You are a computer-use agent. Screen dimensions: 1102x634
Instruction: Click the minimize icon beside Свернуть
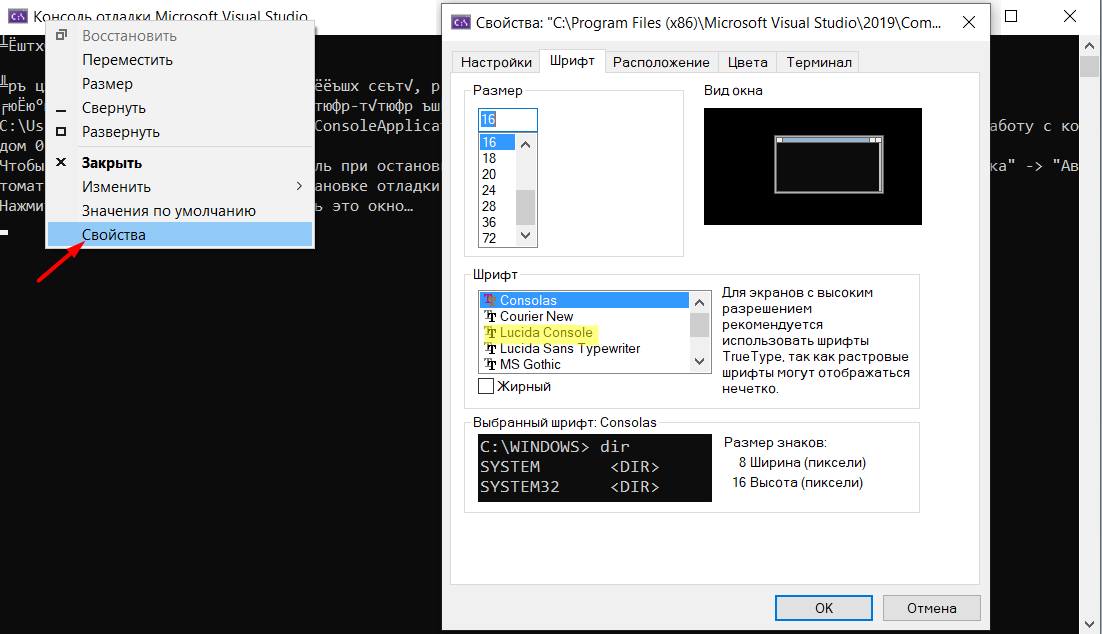click(x=61, y=110)
